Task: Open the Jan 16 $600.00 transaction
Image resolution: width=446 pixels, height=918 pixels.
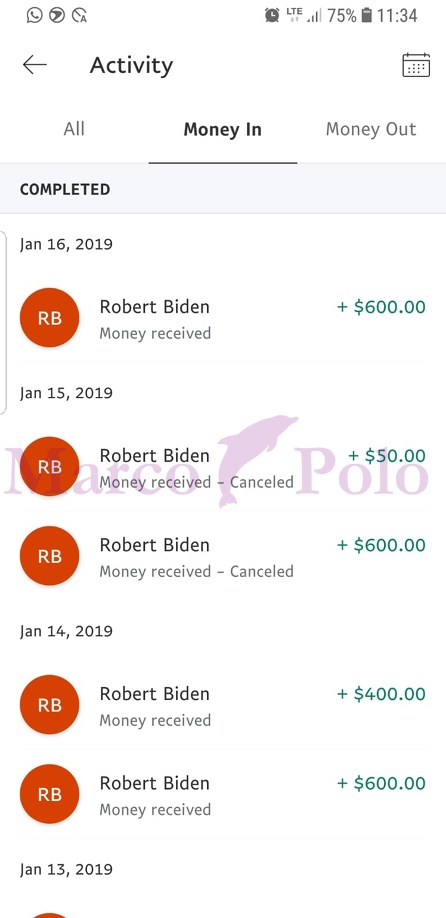Action: point(223,318)
